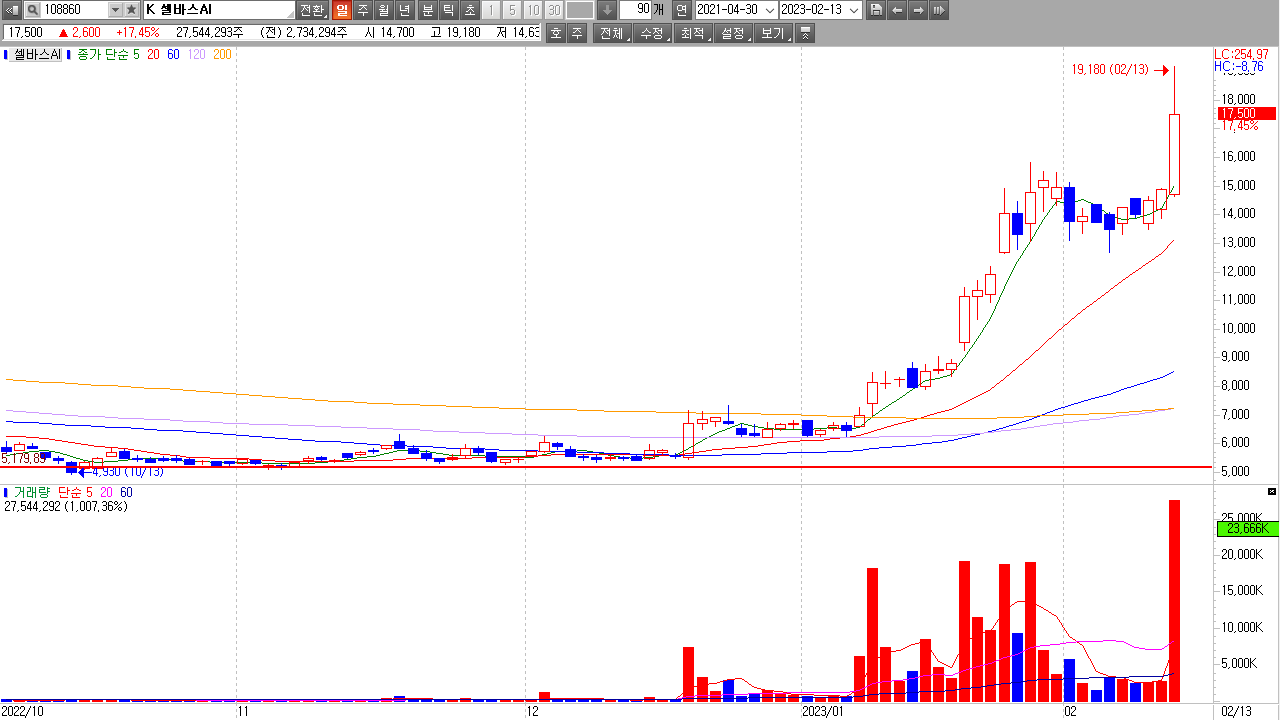
Task: Click the 17.45% label on price axis
Action: (x=1239, y=126)
